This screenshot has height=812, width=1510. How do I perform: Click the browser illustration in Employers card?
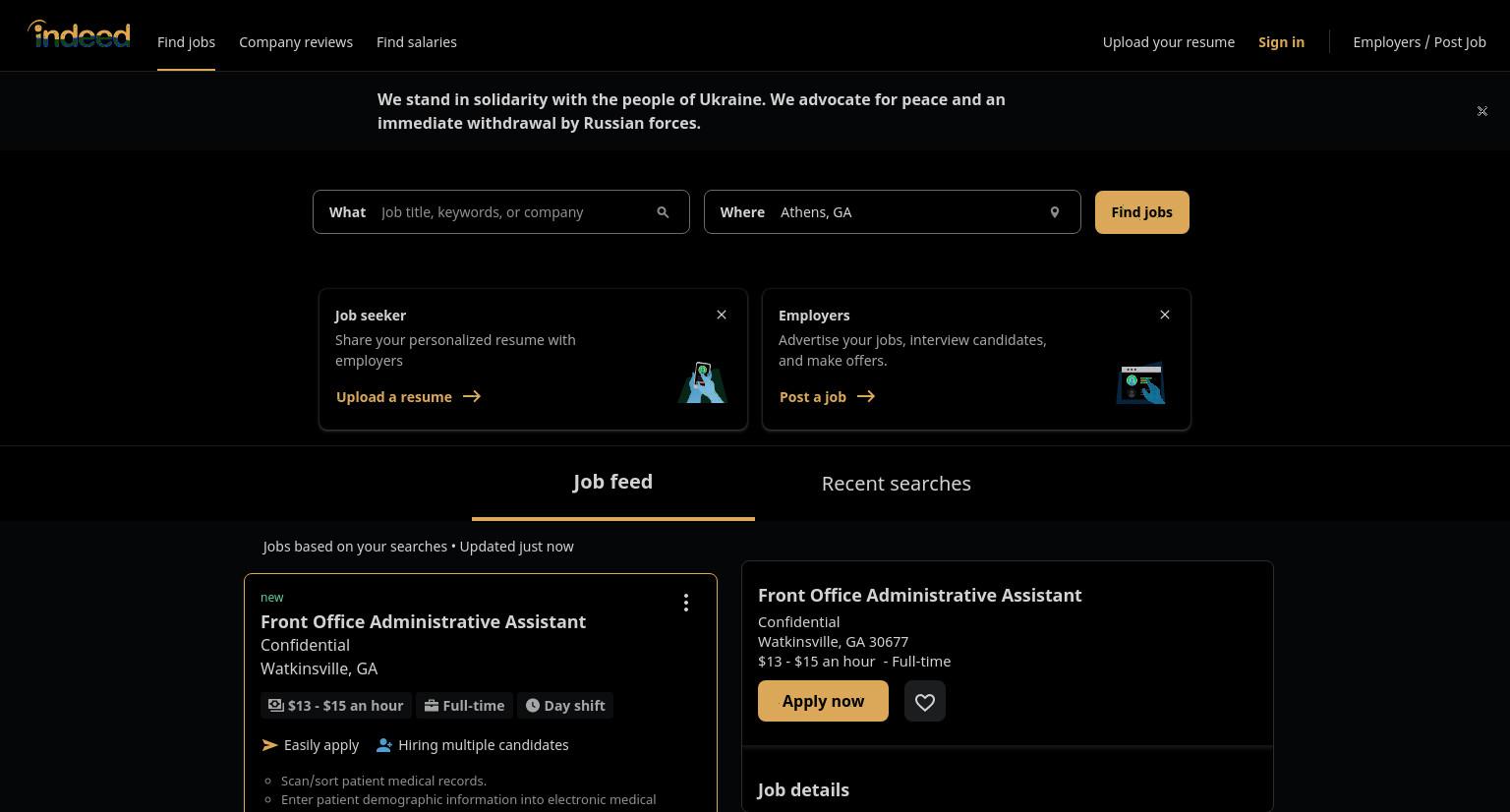(1140, 382)
